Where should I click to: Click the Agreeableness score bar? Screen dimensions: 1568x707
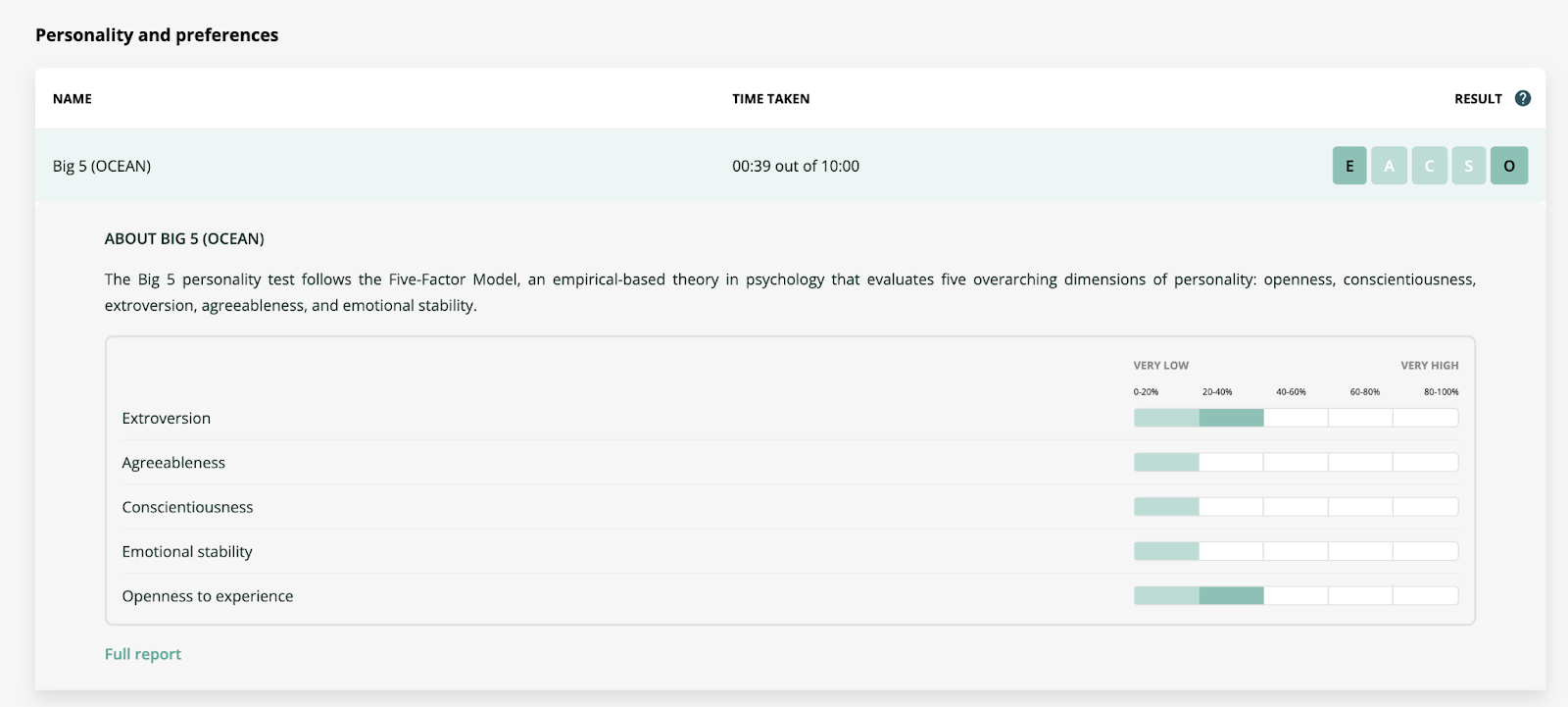[x=1296, y=462]
